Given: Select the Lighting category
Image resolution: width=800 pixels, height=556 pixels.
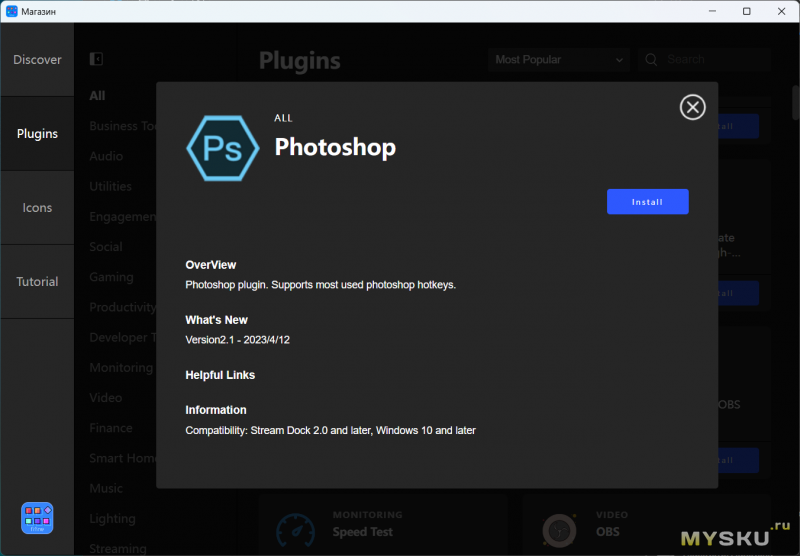Looking at the screenshot, I should point(112,519).
